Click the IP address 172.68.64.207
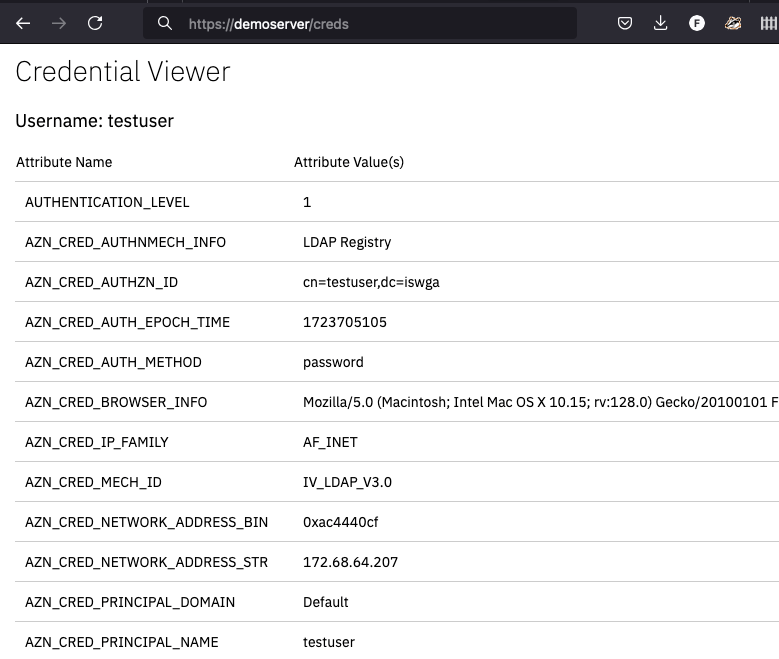The height and width of the screenshot is (659, 779). [350, 562]
